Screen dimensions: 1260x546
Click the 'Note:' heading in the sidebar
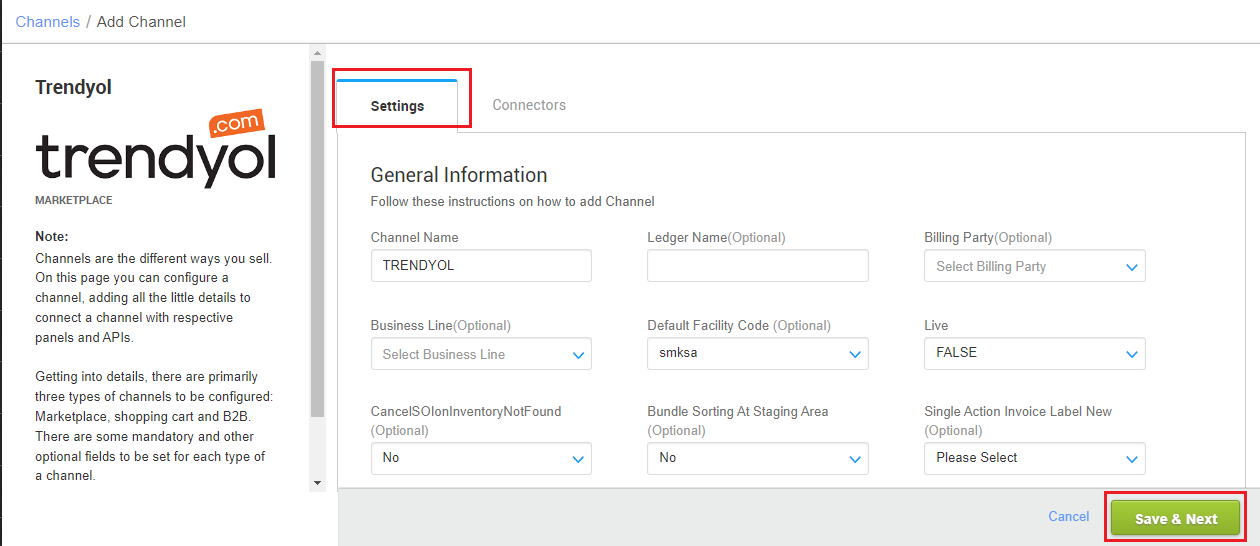52,237
